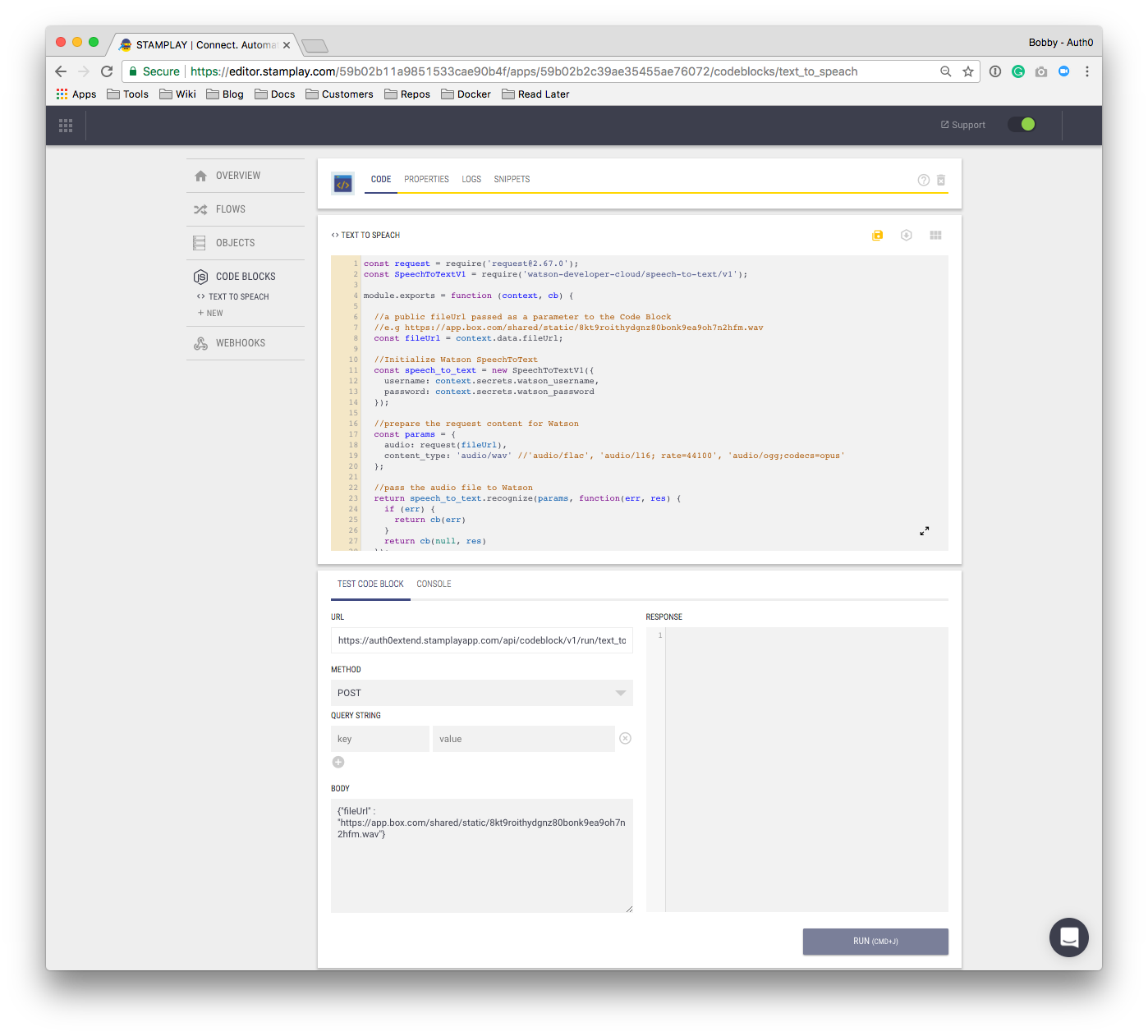1148x1036 pixels.
Task: Open the Wiki bookmark folder
Action: click(178, 94)
